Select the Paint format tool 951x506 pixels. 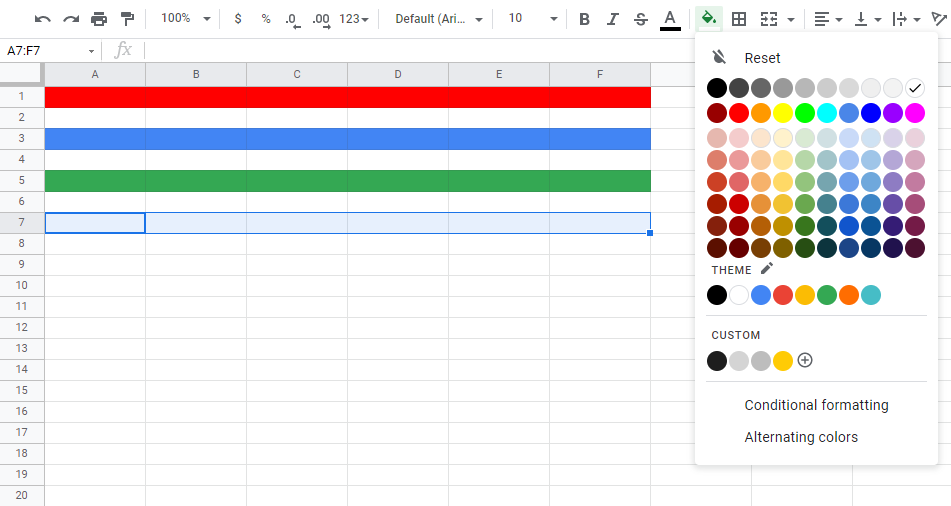(127, 19)
